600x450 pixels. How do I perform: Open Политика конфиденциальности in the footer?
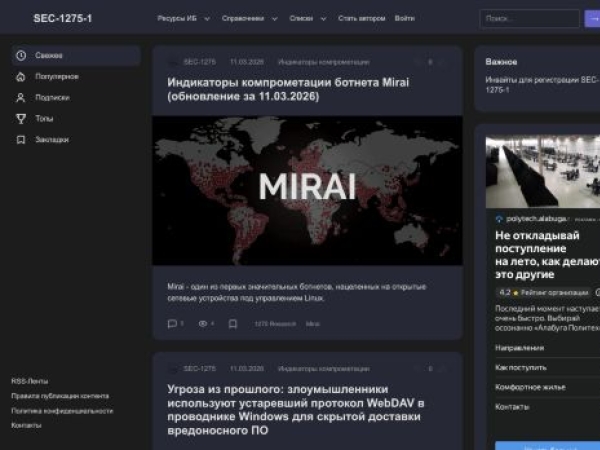click(x=62, y=411)
